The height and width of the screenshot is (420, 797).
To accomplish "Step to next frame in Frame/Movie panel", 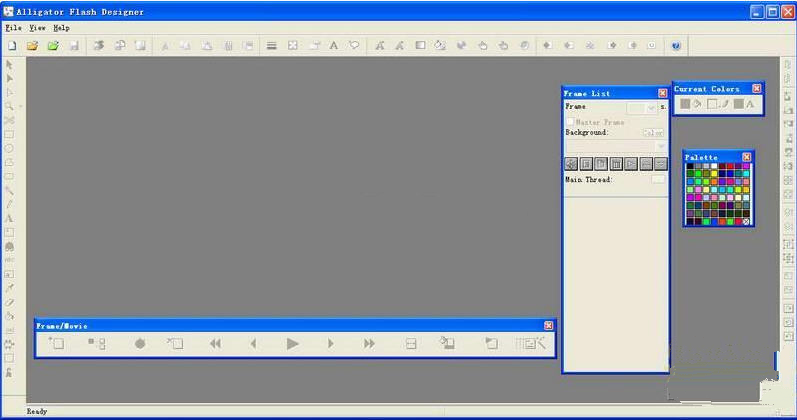I will pyautogui.click(x=331, y=344).
